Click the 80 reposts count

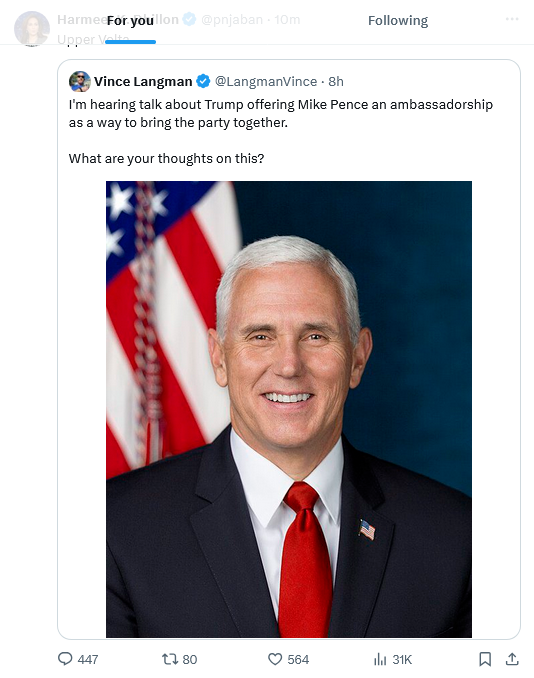[x=190, y=659]
